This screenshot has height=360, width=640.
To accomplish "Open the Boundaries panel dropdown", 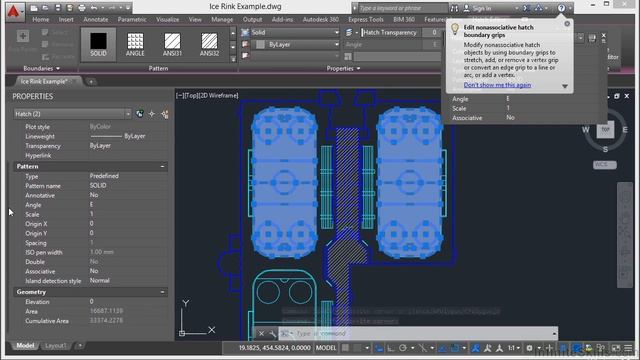I will (42, 68).
